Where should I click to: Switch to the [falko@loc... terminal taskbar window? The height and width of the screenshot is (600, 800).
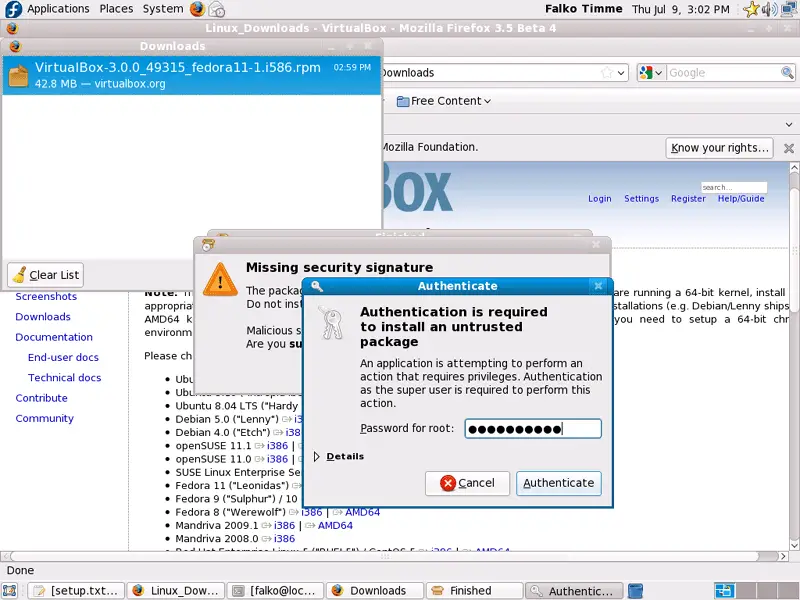click(x=276, y=591)
